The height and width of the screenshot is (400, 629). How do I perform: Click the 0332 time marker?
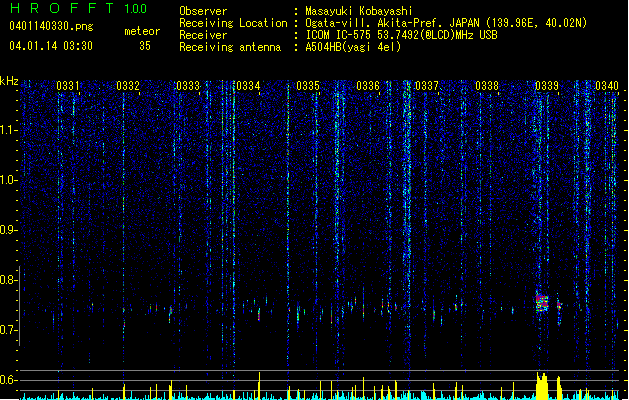(x=128, y=86)
